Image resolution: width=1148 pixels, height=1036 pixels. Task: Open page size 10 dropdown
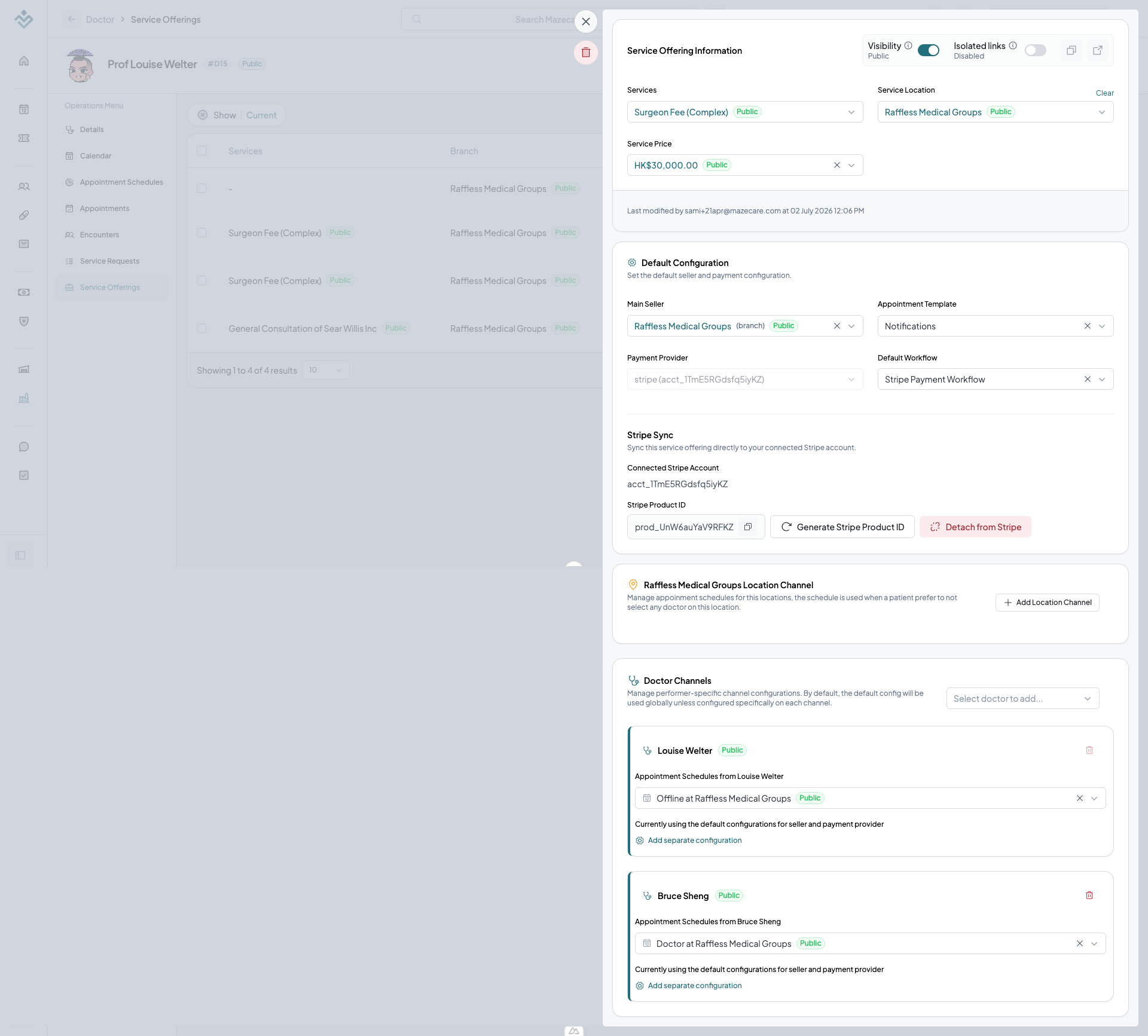pyautogui.click(x=325, y=370)
